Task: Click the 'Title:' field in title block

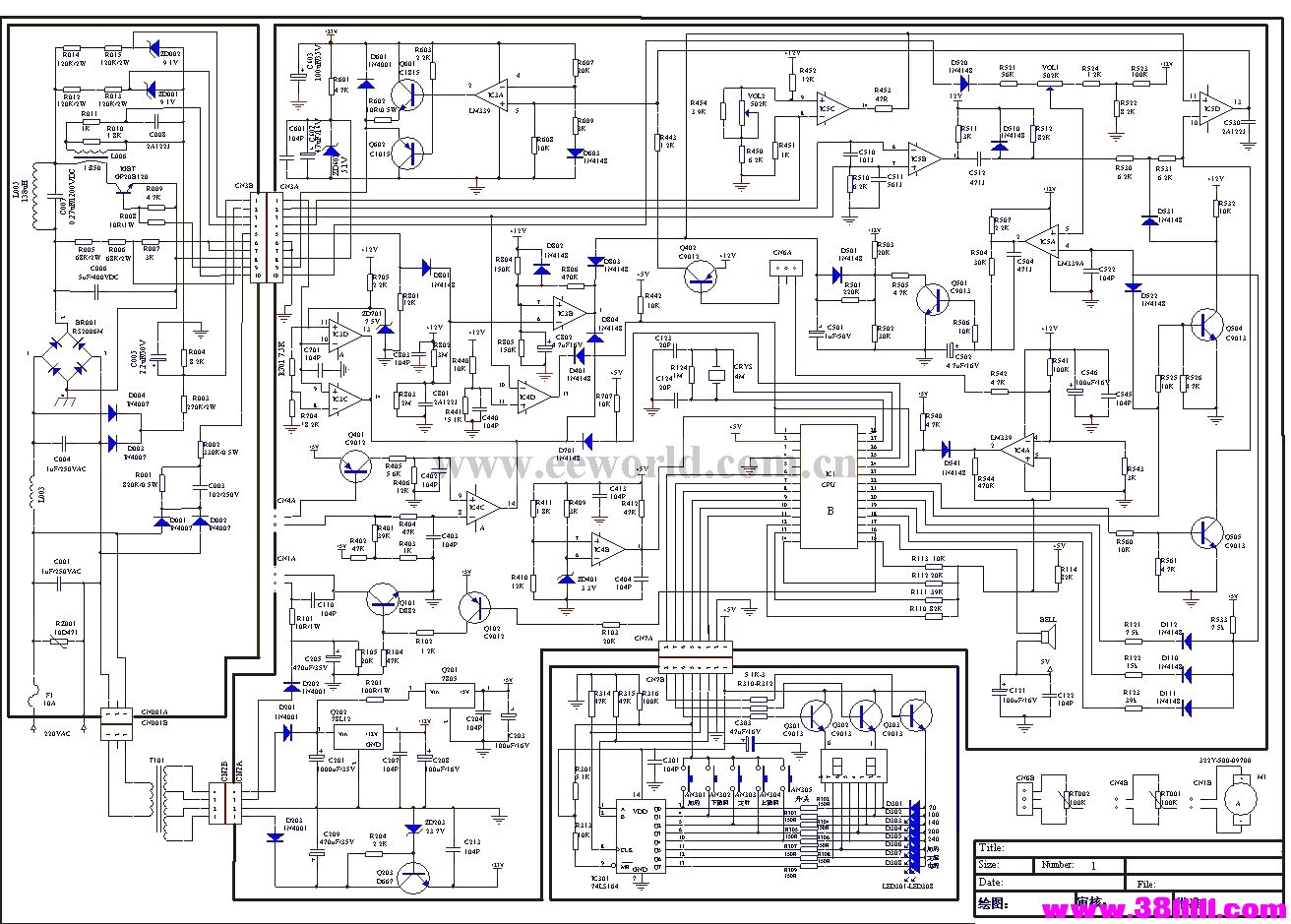Action: [x=1129, y=848]
